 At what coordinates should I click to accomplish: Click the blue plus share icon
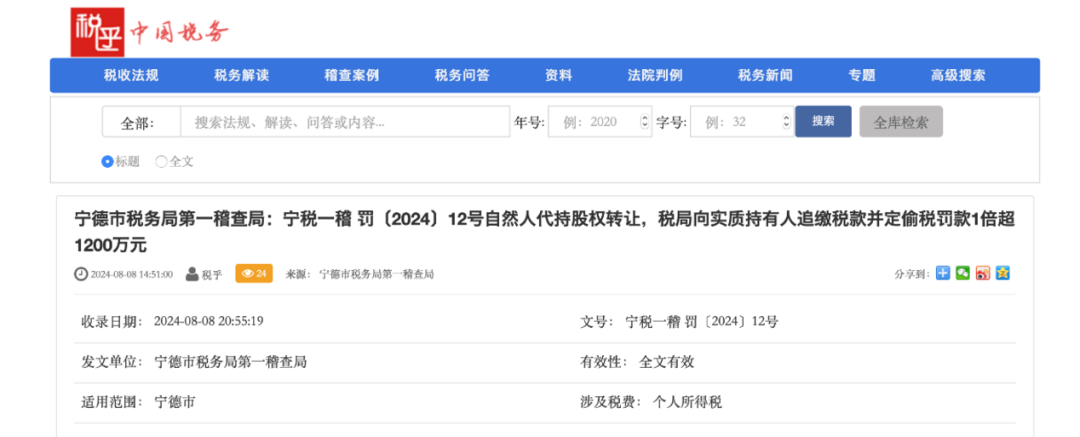[x=942, y=273]
